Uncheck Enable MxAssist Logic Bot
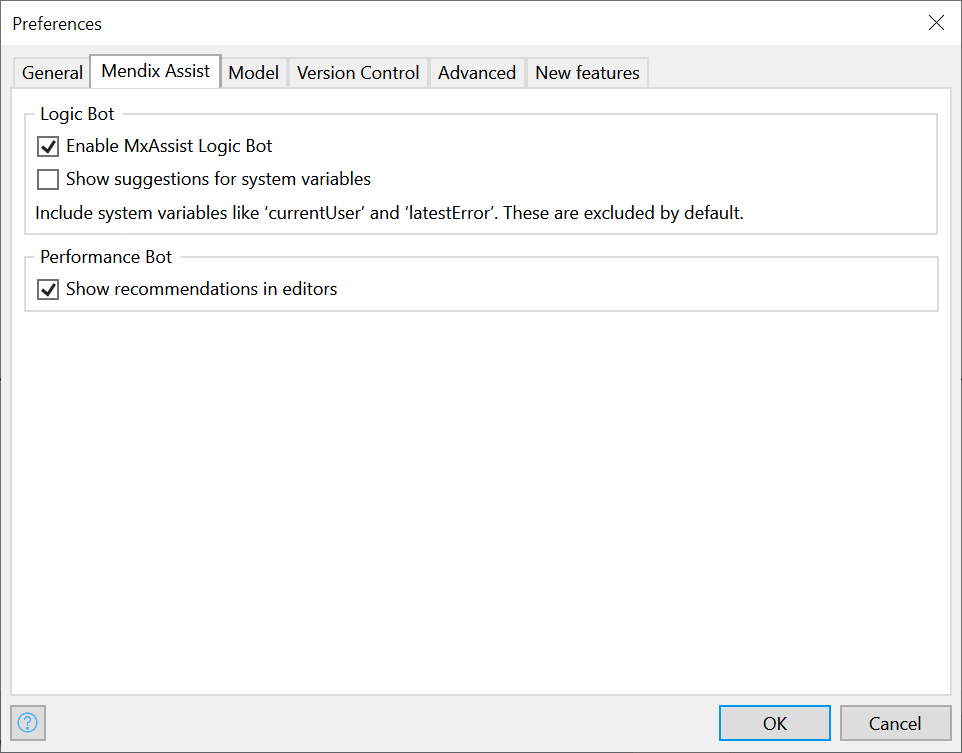 [x=48, y=146]
